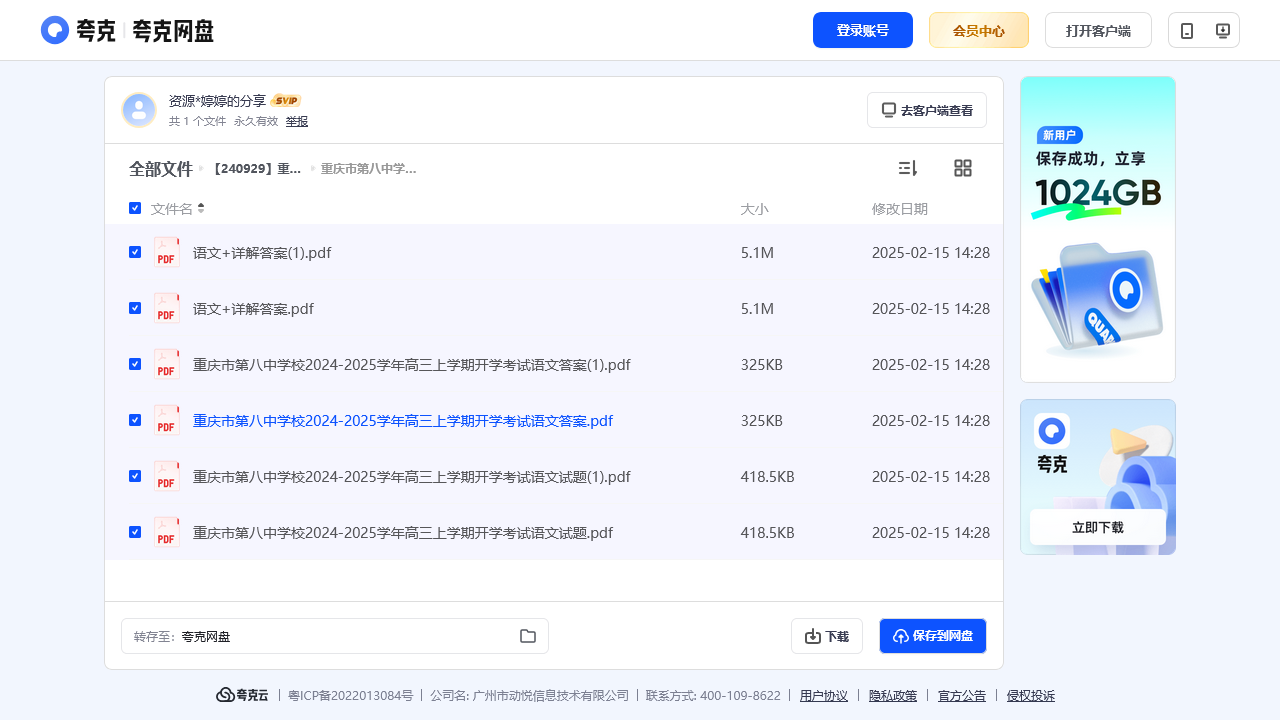Screen dimensions: 1280x720
Task: Click PDF icon of 语文+详解答案.pdf
Action: [x=167, y=308]
